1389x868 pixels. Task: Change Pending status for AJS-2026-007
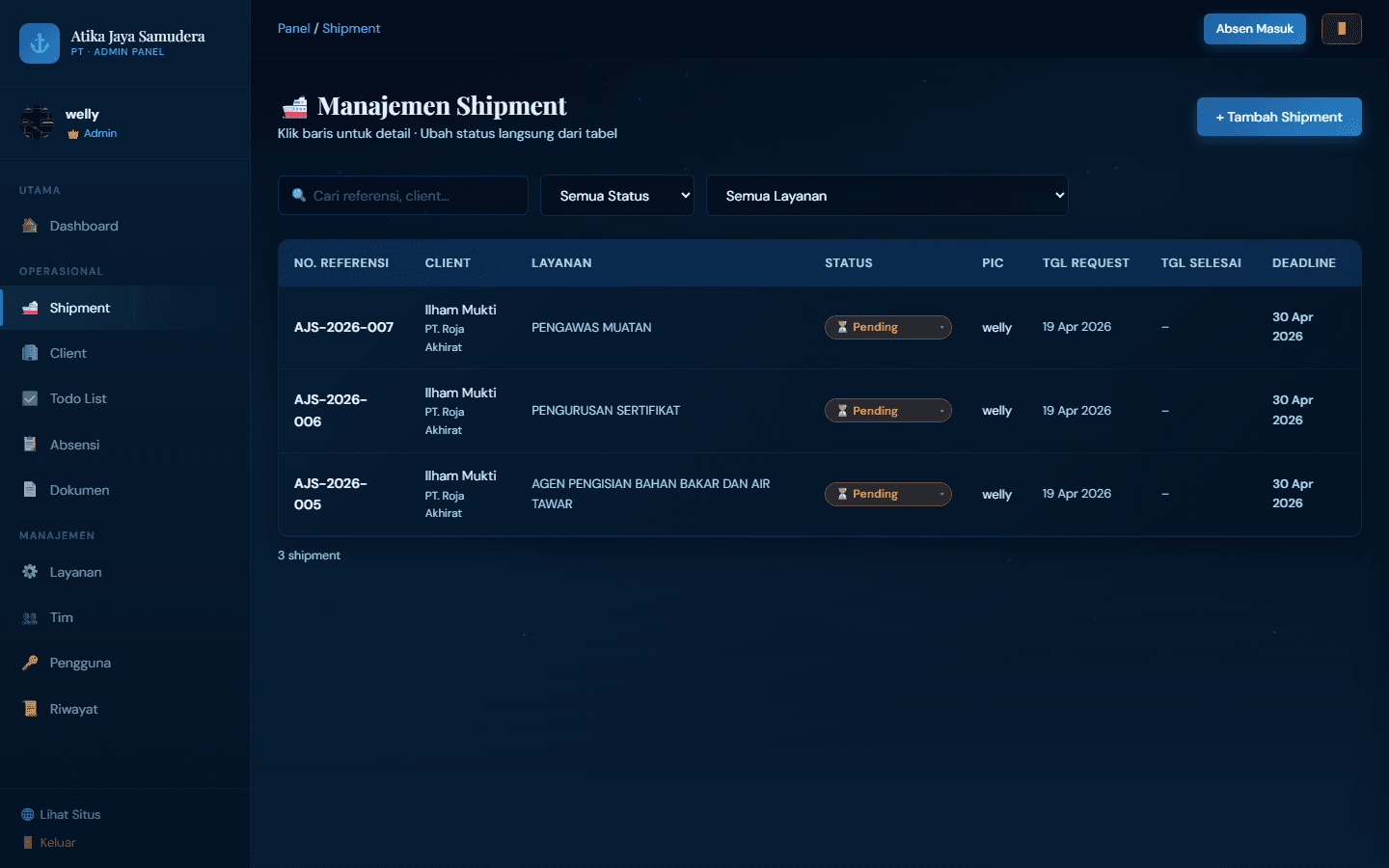pyautogui.click(x=888, y=327)
